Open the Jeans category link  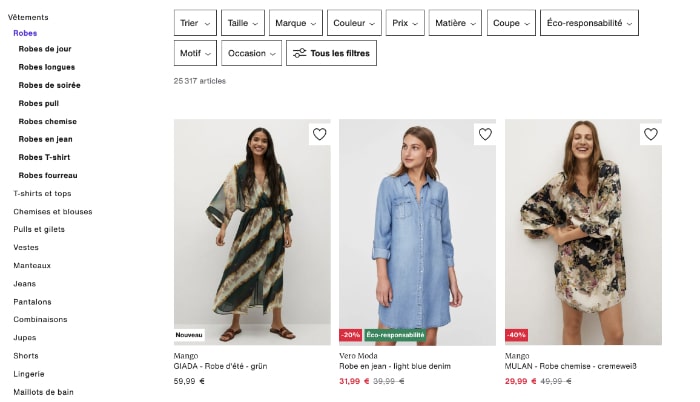tap(24, 283)
